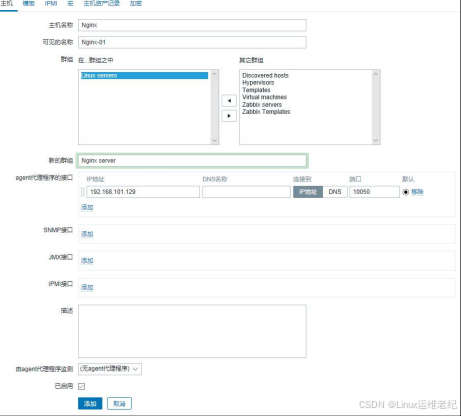Click down scroll arrow of 在...群组之中 list
The image size is (461, 416).
coord(215,140)
